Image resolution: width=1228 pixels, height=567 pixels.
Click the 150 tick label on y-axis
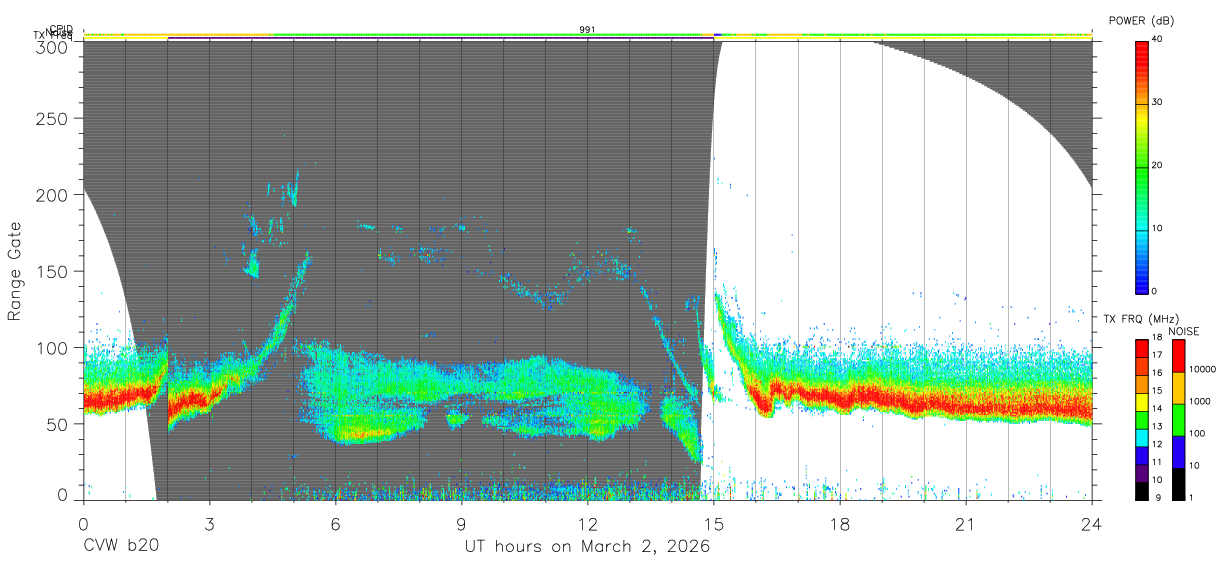click(54, 272)
